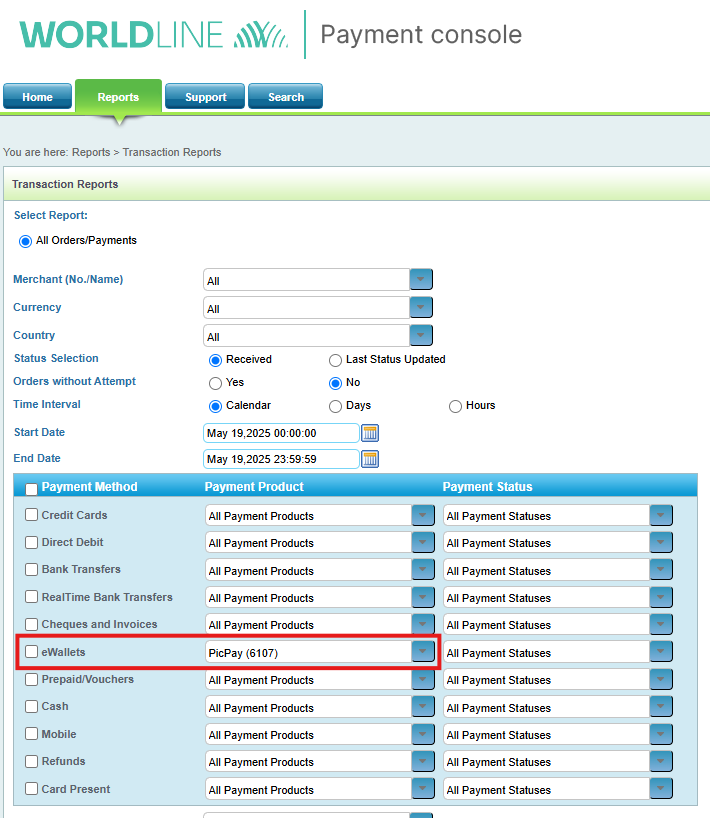Open the Currency dropdown list
710x818 pixels.
(x=422, y=308)
